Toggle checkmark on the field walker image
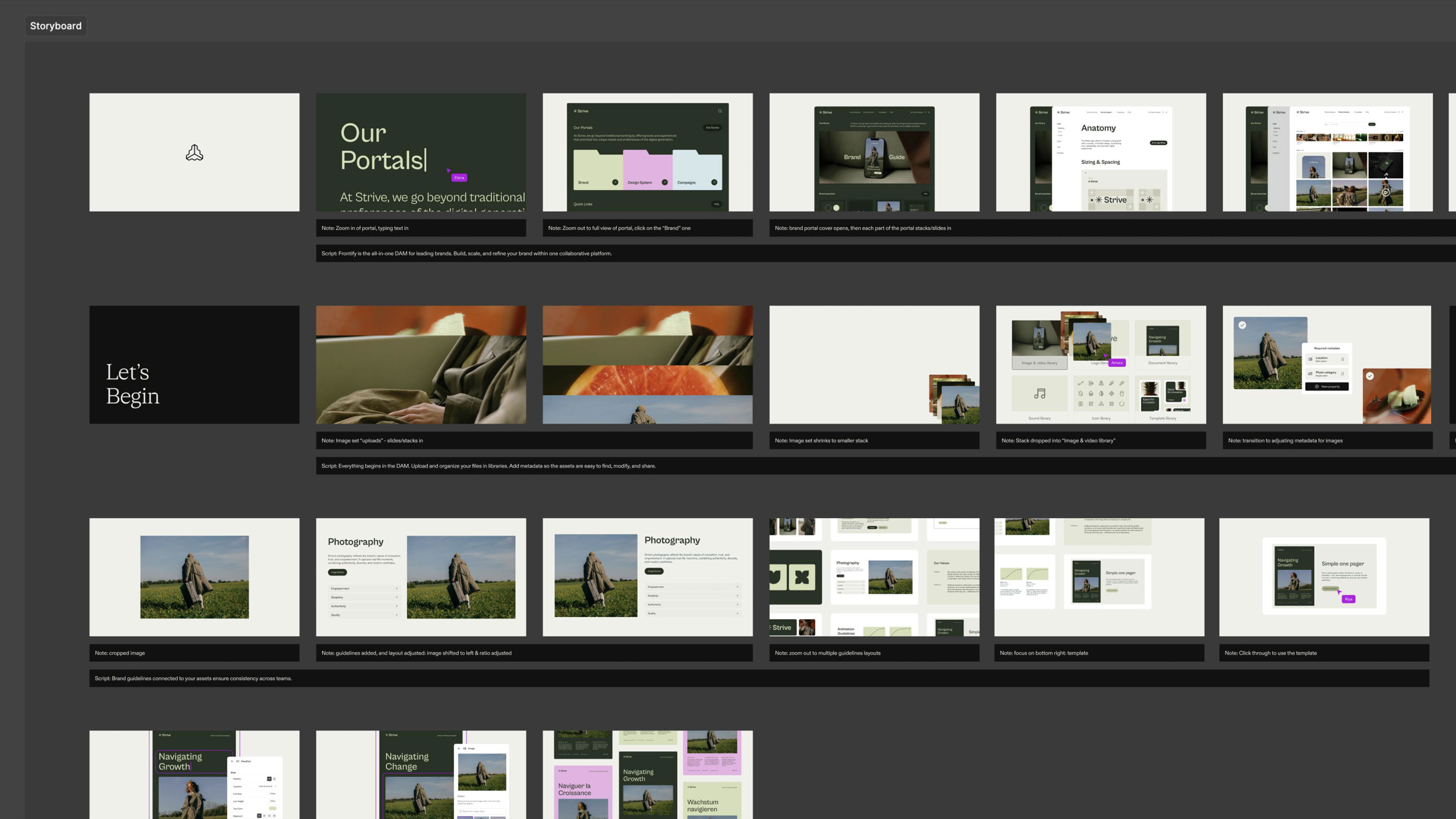 point(1242,325)
